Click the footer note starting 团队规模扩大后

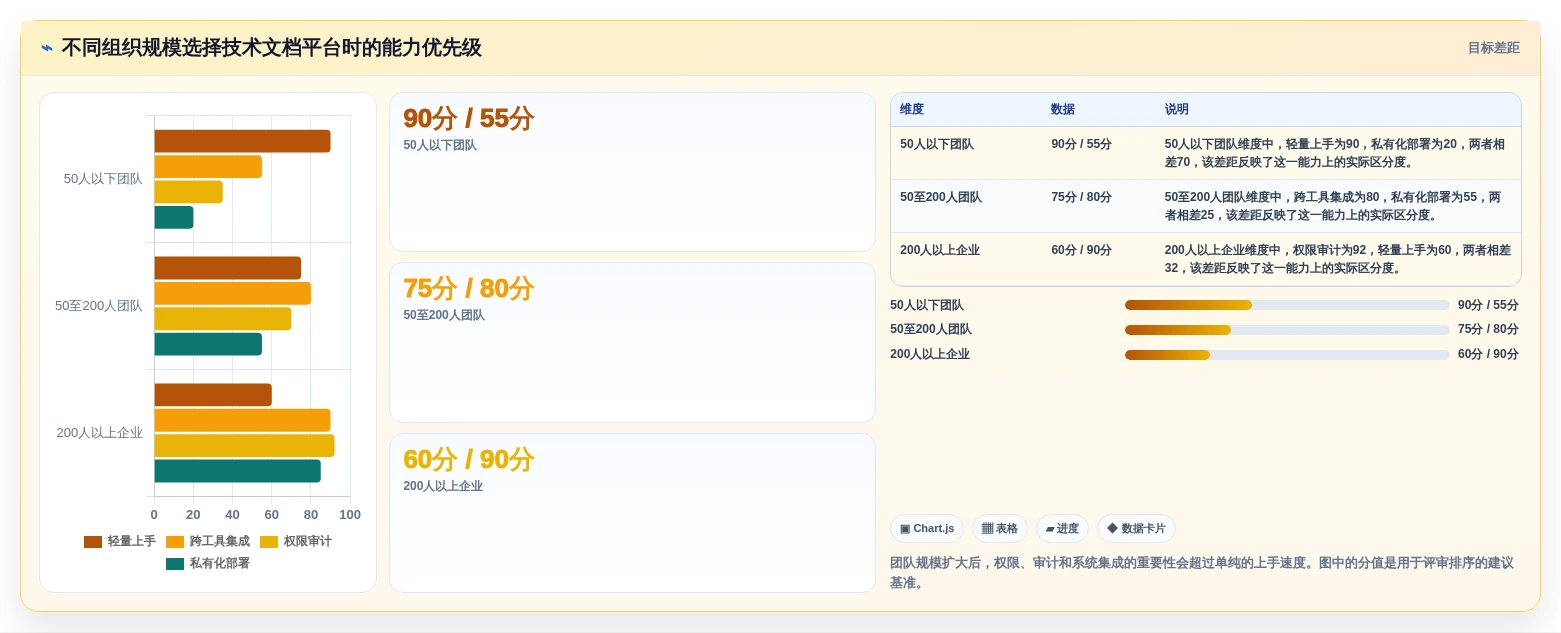(x=1202, y=572)
